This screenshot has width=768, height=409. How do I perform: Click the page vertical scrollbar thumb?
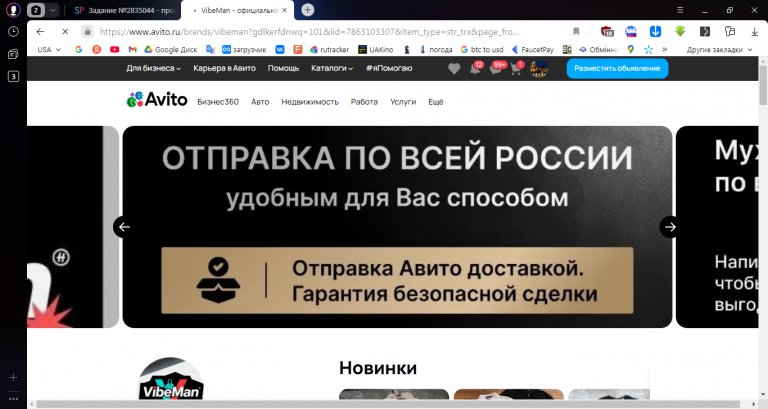(x=763, y=84)
